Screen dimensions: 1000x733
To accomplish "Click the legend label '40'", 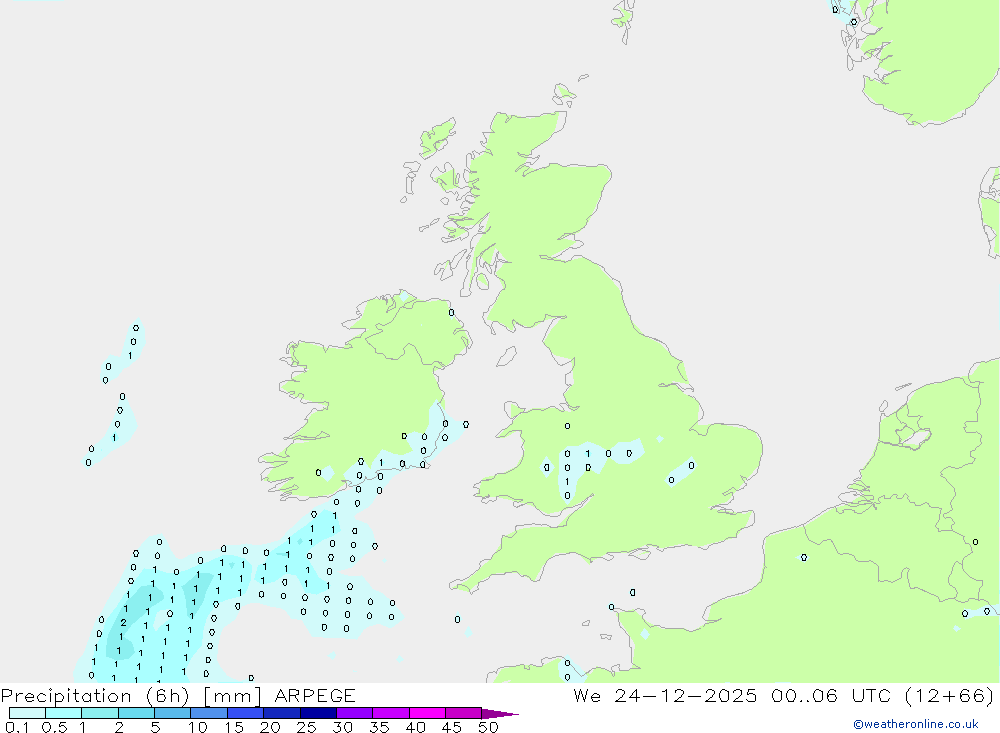I will [415, 727].
